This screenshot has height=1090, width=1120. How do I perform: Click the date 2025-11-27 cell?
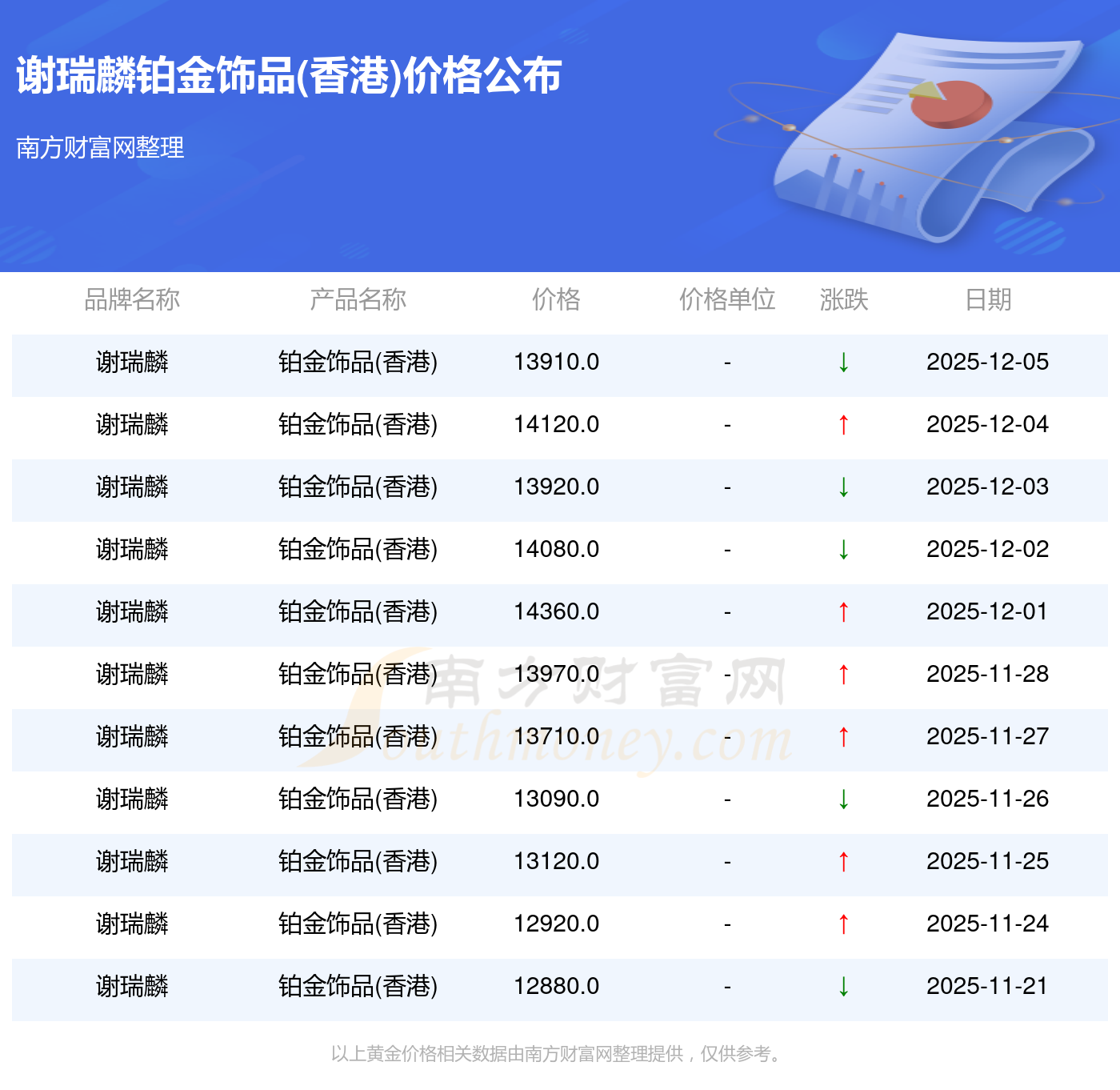987,737
